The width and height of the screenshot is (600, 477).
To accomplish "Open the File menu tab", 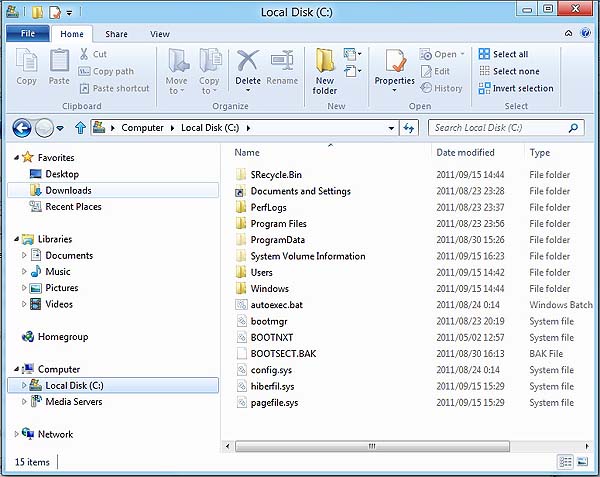I will click(x=28, y=34).
